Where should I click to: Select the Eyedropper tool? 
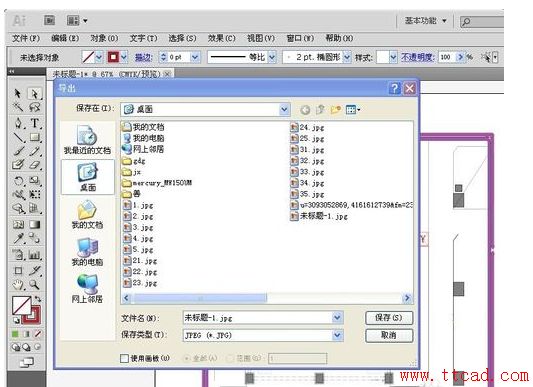(x=19, y=239)
